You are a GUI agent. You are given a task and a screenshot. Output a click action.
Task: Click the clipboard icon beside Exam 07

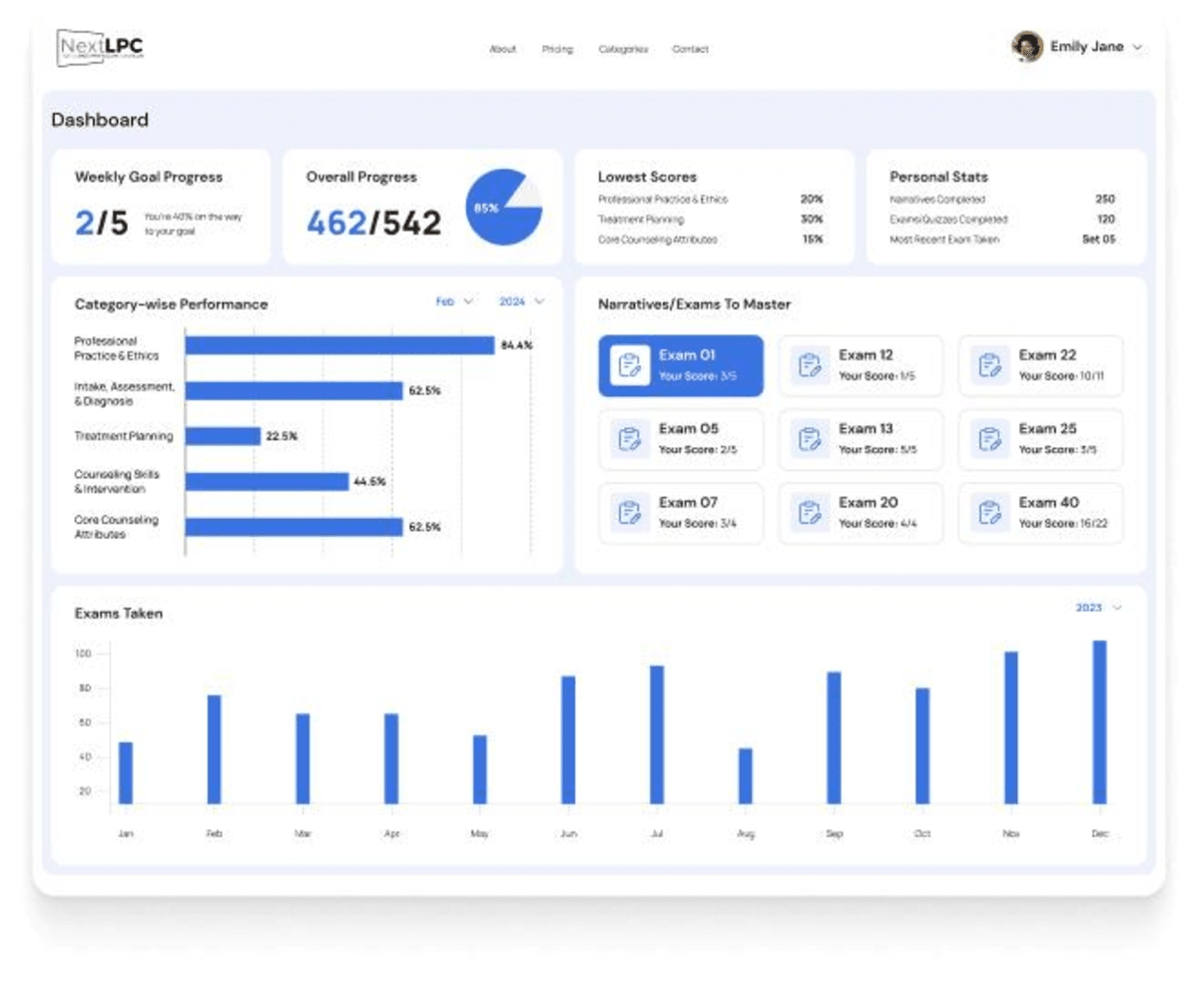629,513
